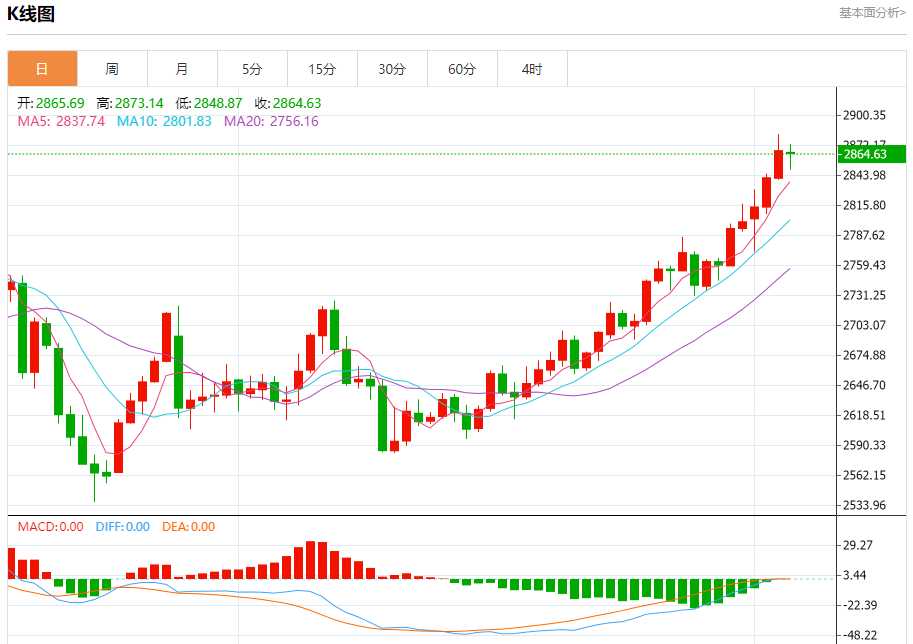Open the 60分 interval tab
Image resolution: width=913 pixels, height=644 pixels.
(462, 69)
